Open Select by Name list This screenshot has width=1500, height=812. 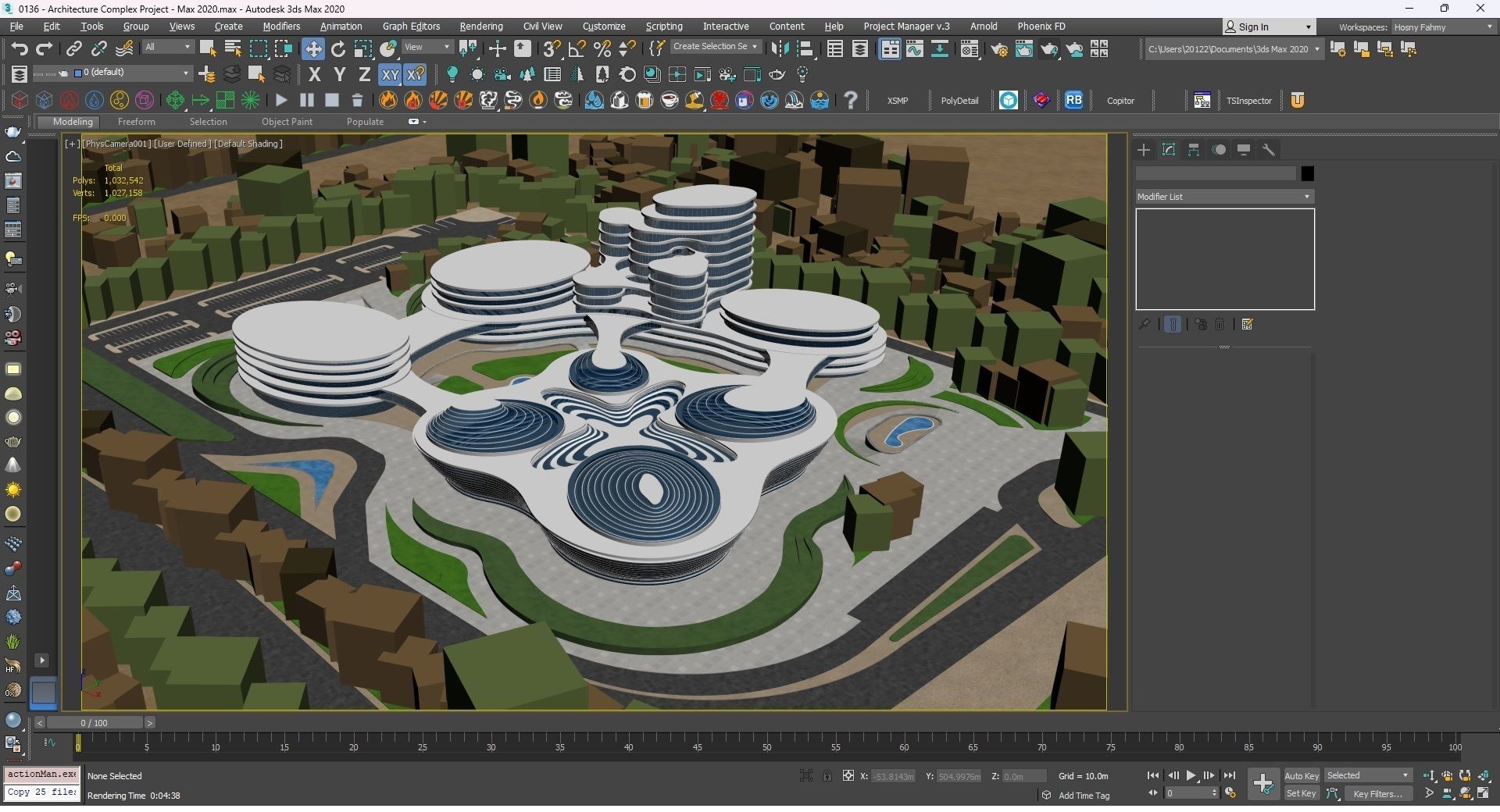click(233, 49)
